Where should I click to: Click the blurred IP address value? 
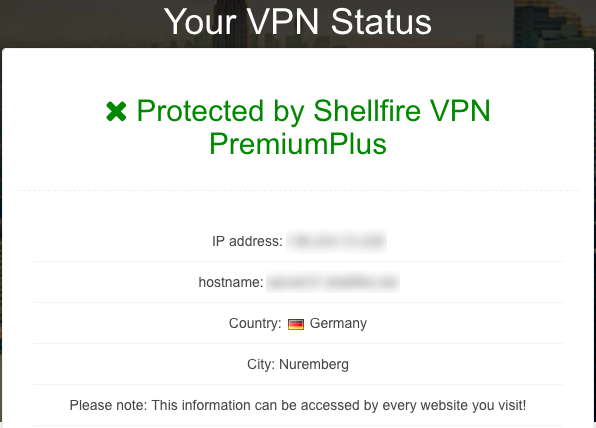(x=336, y=241)
